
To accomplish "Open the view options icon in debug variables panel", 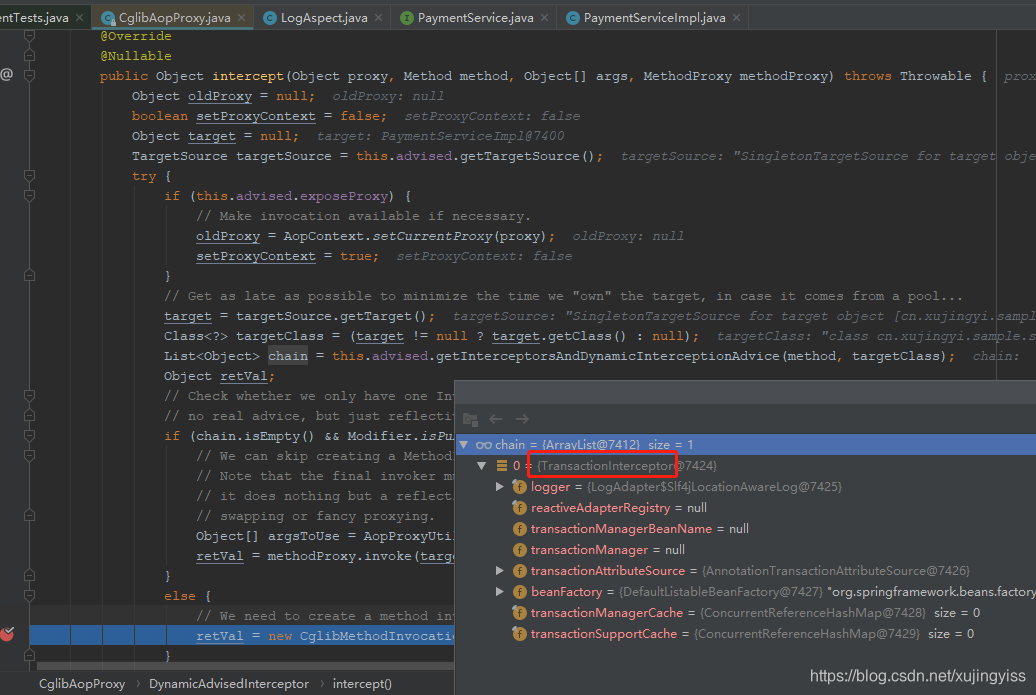I will pos(470,419).
